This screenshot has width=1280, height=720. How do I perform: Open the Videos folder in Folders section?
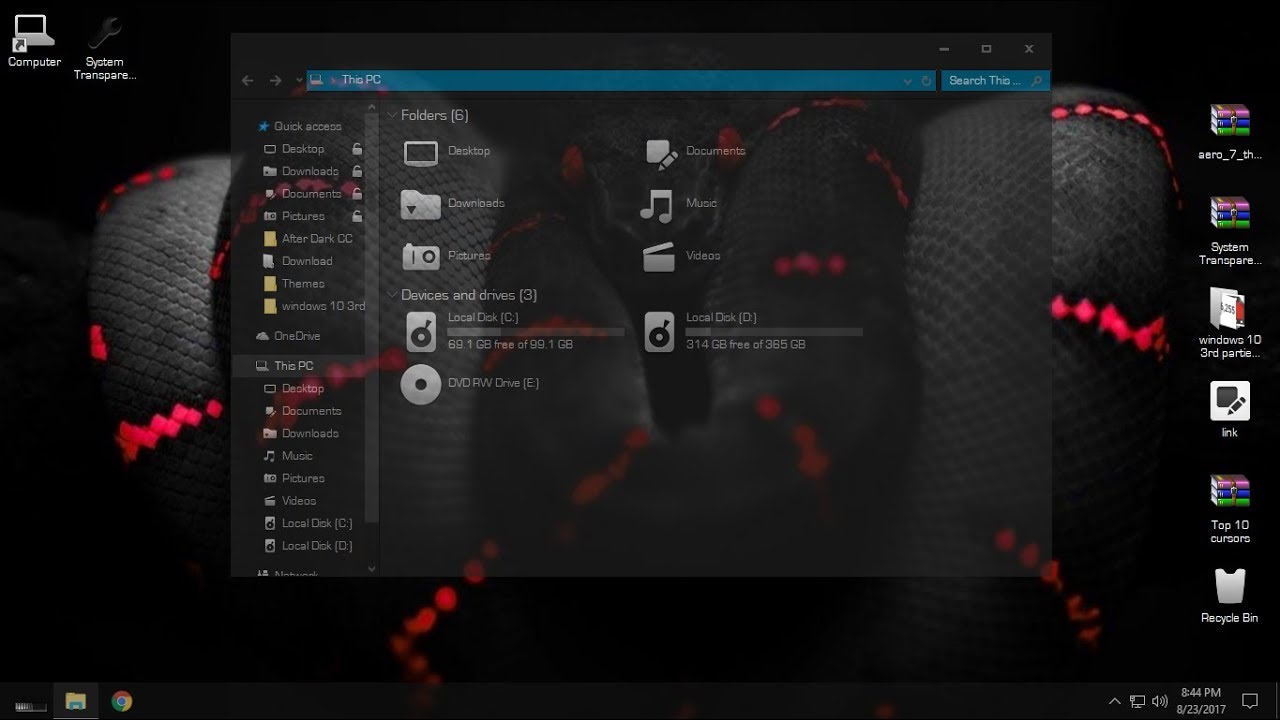point(680,256)
